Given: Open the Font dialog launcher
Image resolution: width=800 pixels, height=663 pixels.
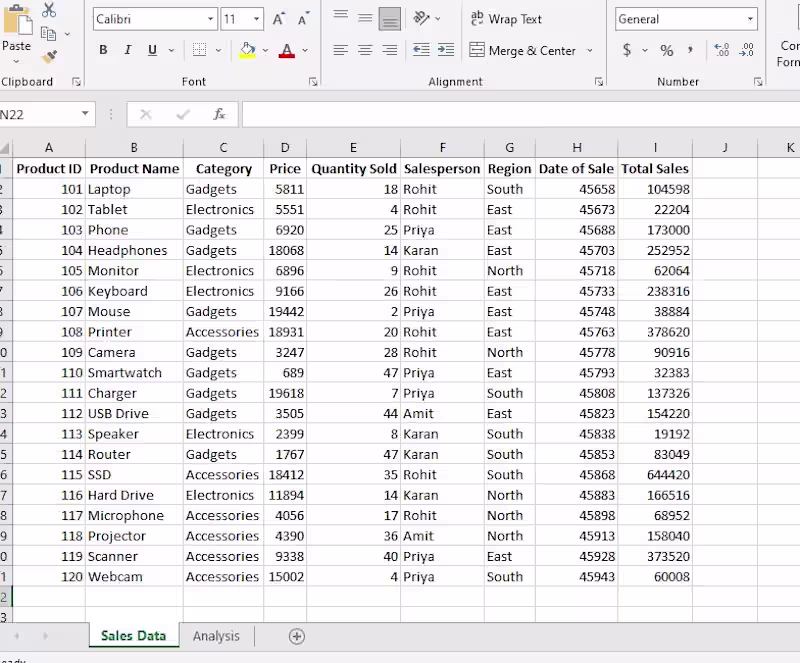Looking at the screenshot, I should (313, 82).
